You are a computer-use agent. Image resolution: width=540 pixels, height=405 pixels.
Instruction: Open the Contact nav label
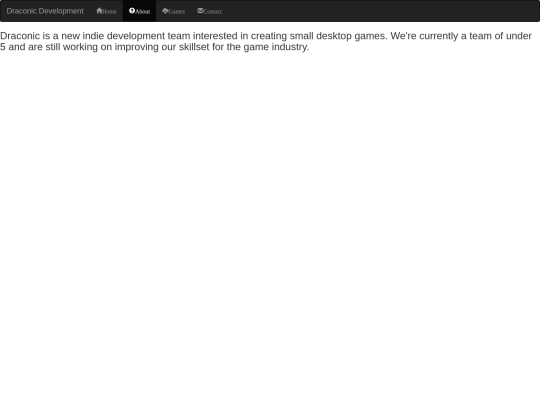click(212, 12)
